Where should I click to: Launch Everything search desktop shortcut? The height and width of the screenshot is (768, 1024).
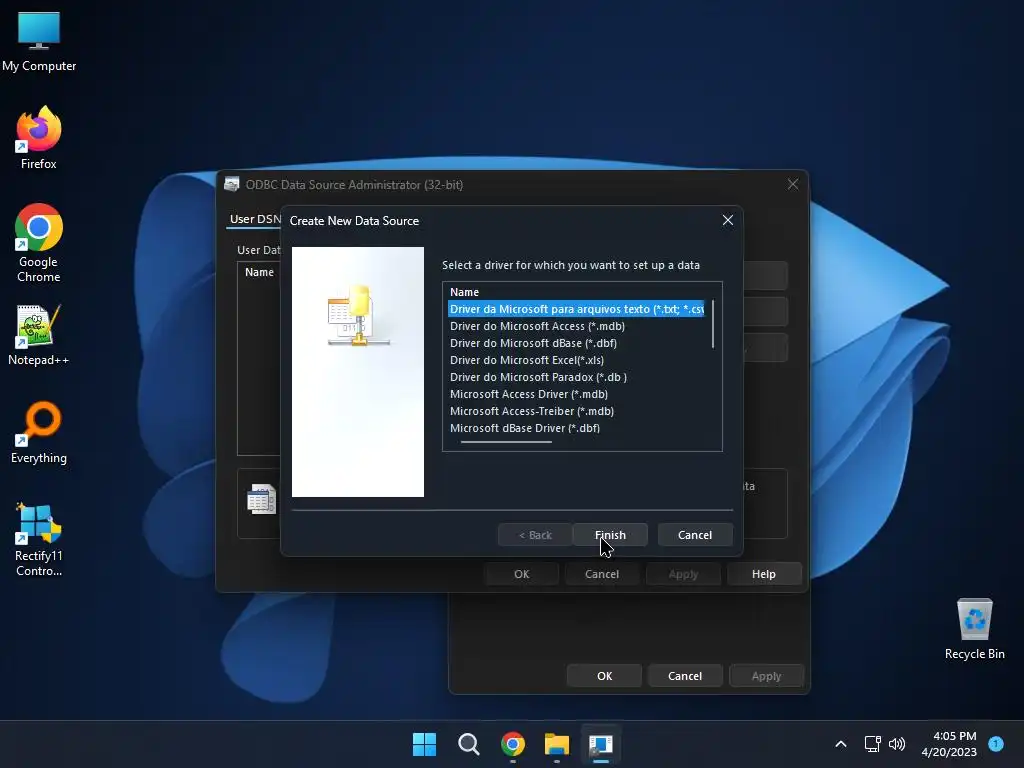[x=39, y=433]
